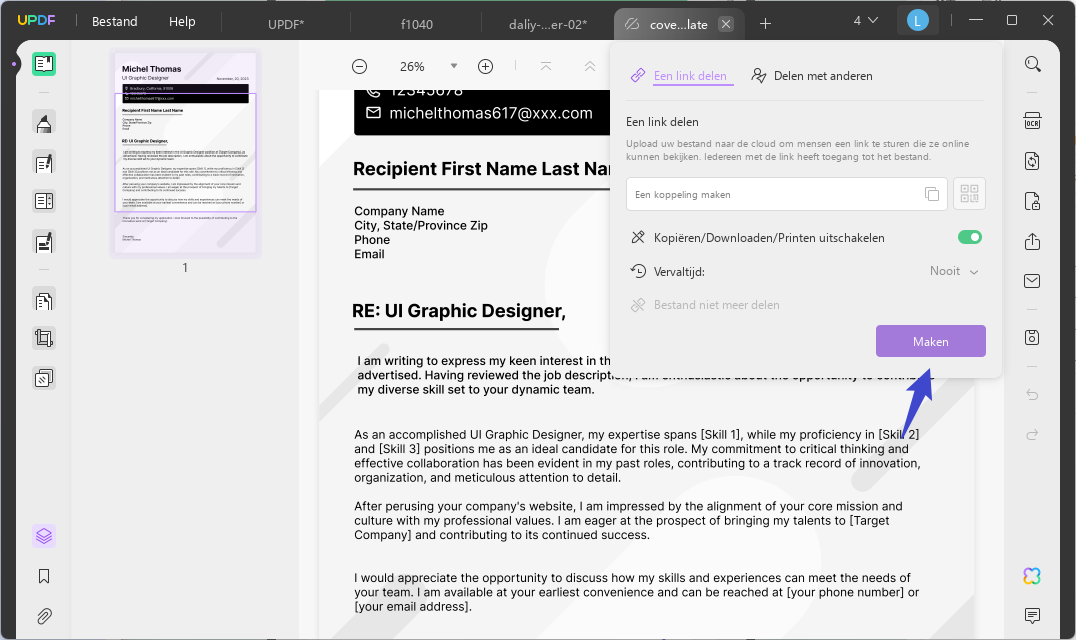Open the Convert PDF tool
This screenshot has width=1076, height=640.
click(x=1032, y=161)
